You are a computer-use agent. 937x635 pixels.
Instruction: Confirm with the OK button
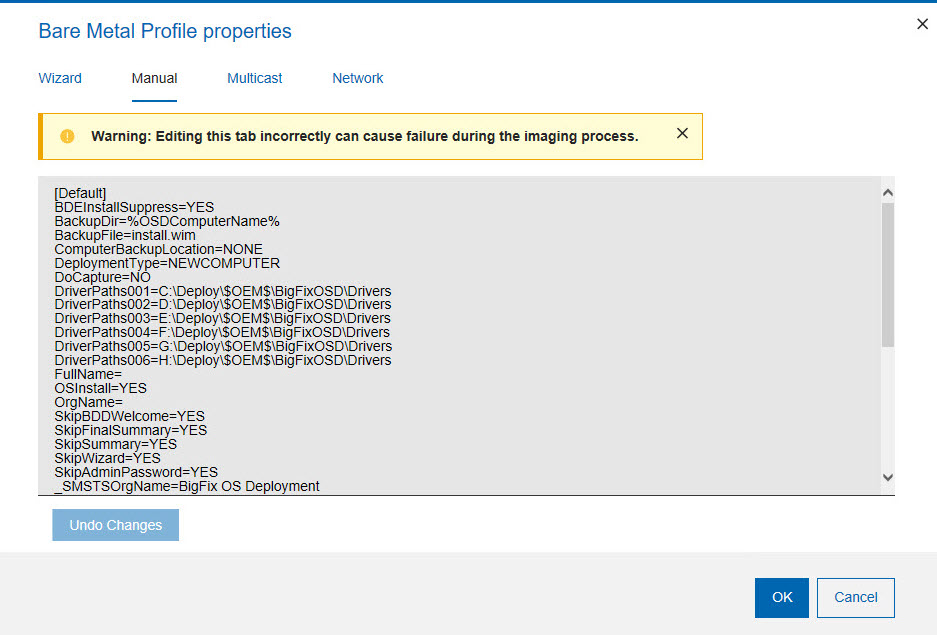[x=782, y=597]
